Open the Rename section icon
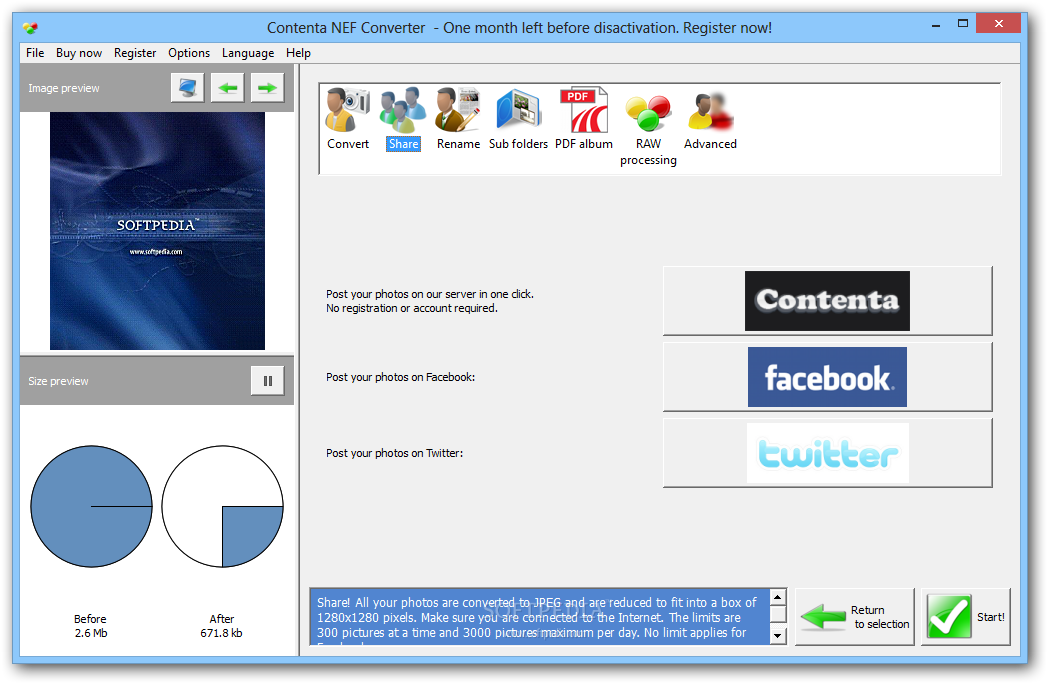Image resolution: width=1048 pixels, height=684 pixels. [458, 119]
